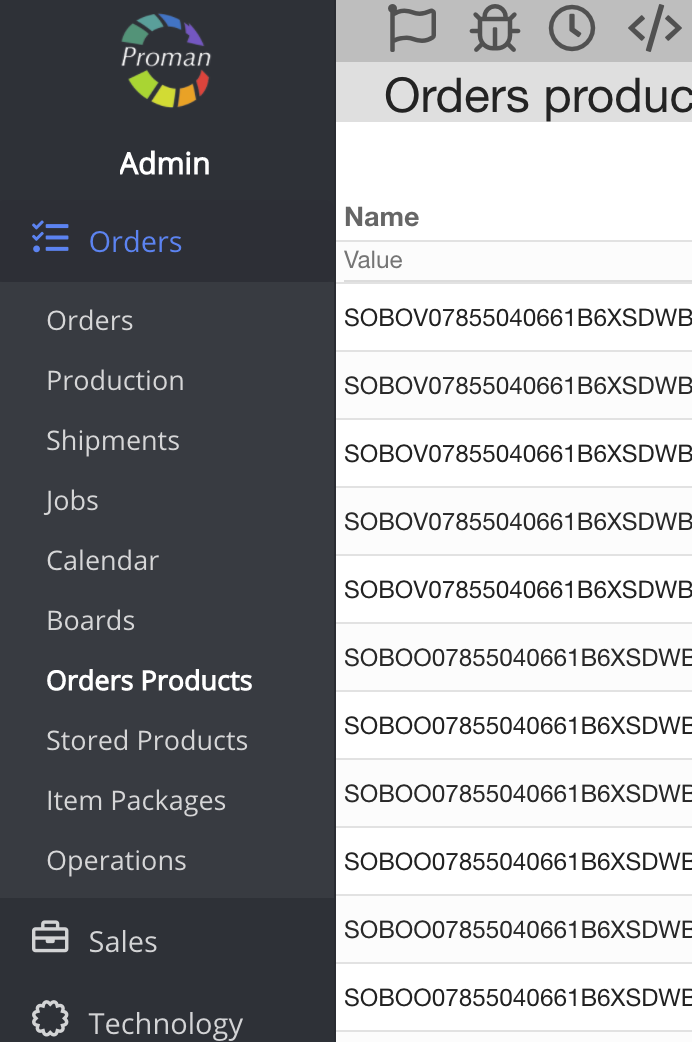Click the Orders checklist icon
The height and width of the screenshot is (1042, 692).
click(x=50, y=240)
